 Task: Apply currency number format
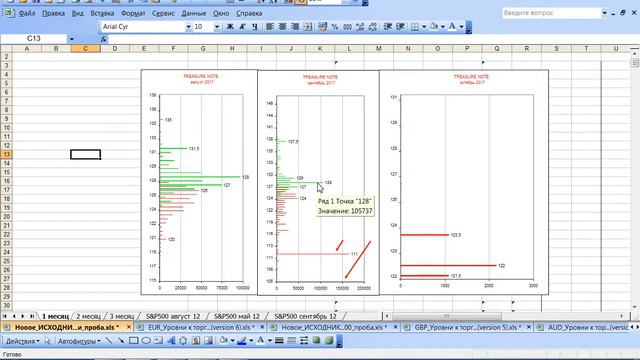322,27
